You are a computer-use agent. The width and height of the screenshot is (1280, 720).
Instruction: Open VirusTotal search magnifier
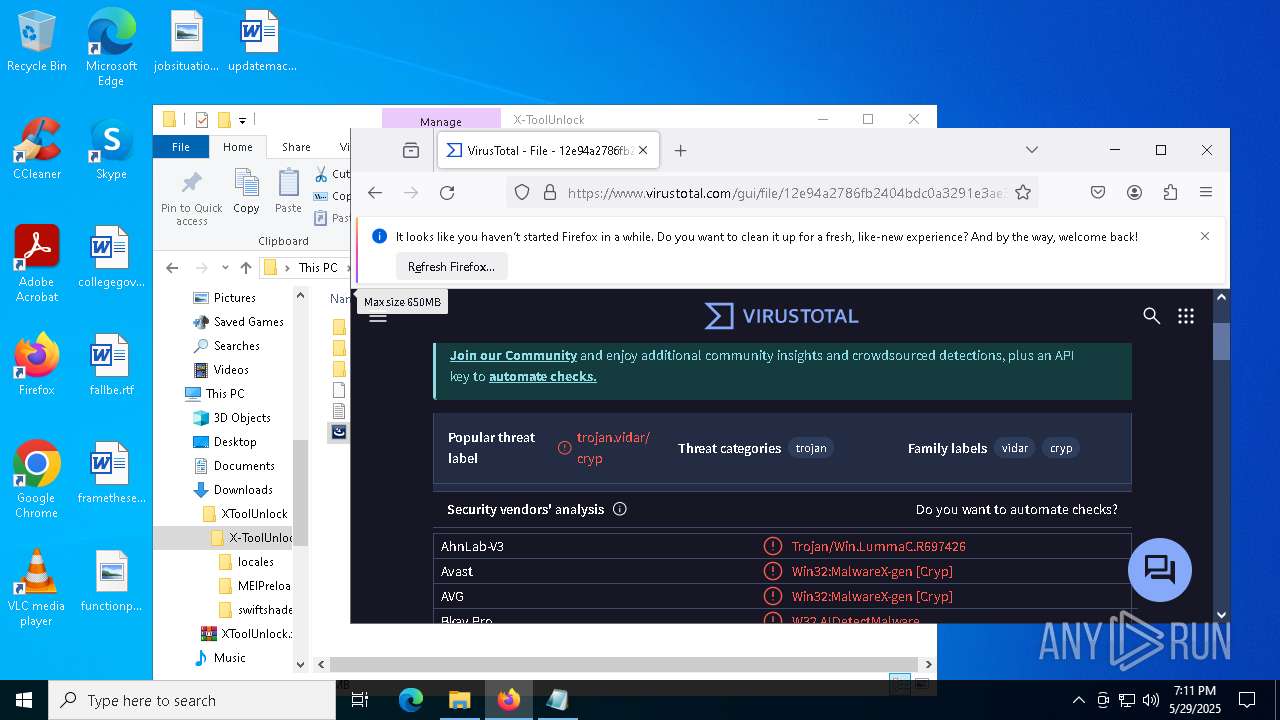click(x=1152, y=316)
